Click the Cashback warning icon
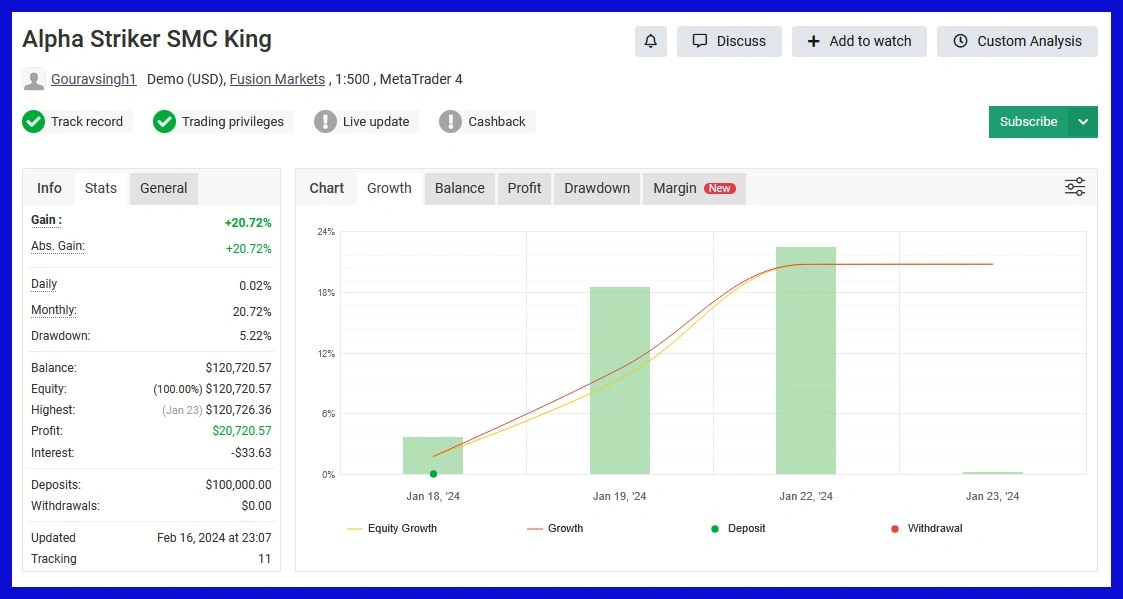1123x599 pixels. 450,122
